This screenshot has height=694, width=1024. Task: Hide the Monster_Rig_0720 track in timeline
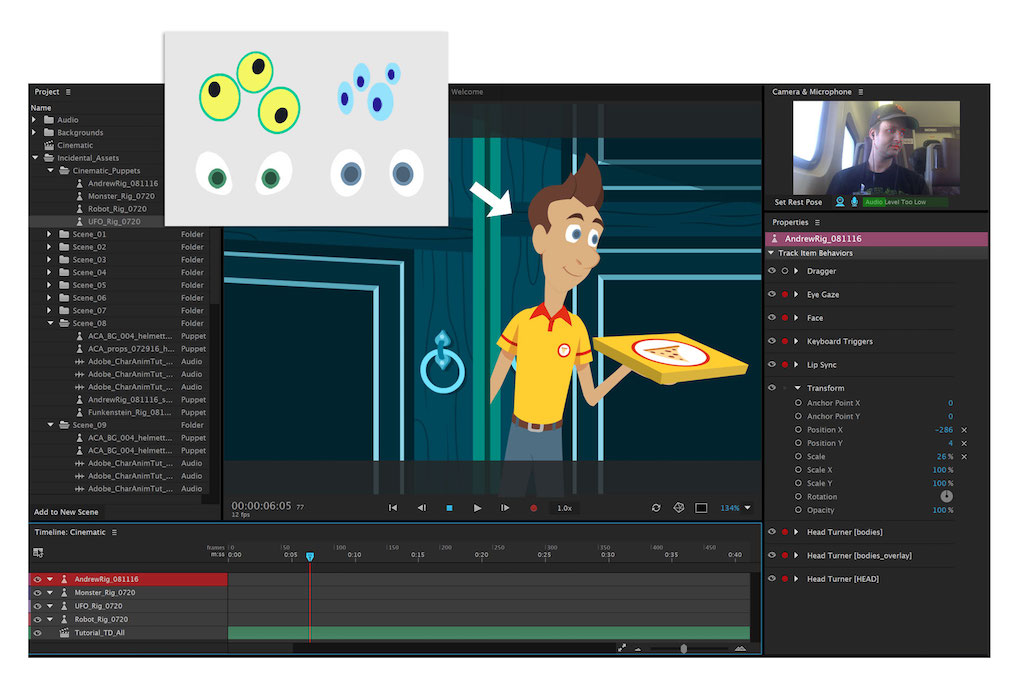pyautogui.click(x=37, y=592)
